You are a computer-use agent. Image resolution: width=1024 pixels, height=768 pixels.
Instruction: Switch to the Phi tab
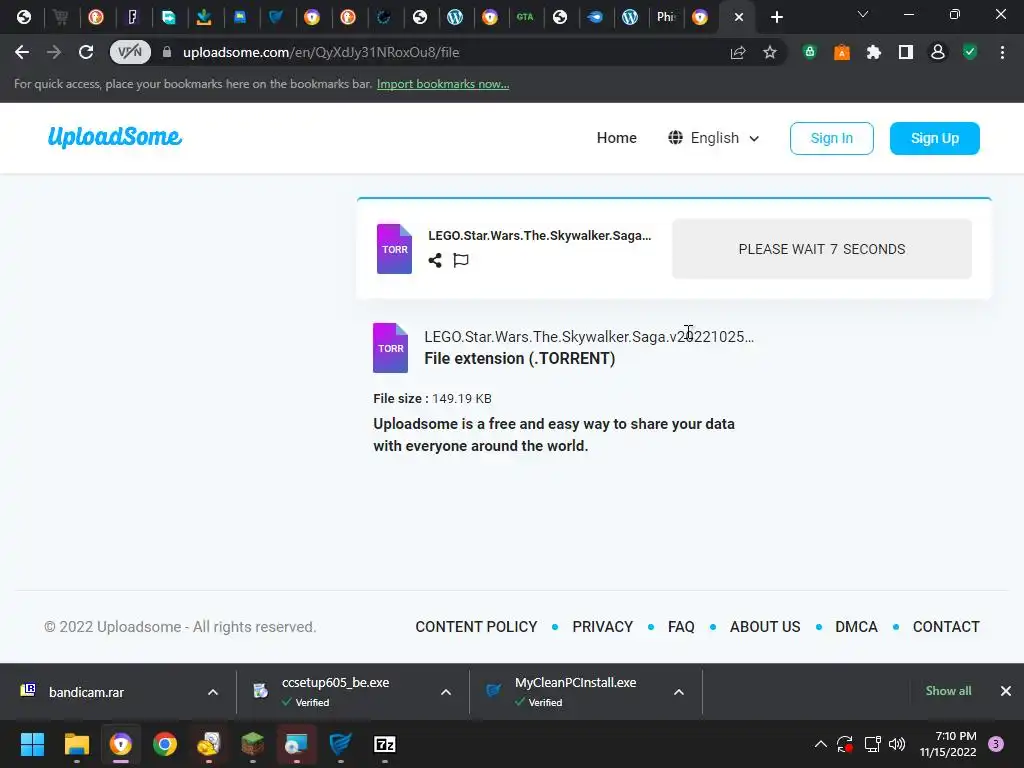coord(665,17)
